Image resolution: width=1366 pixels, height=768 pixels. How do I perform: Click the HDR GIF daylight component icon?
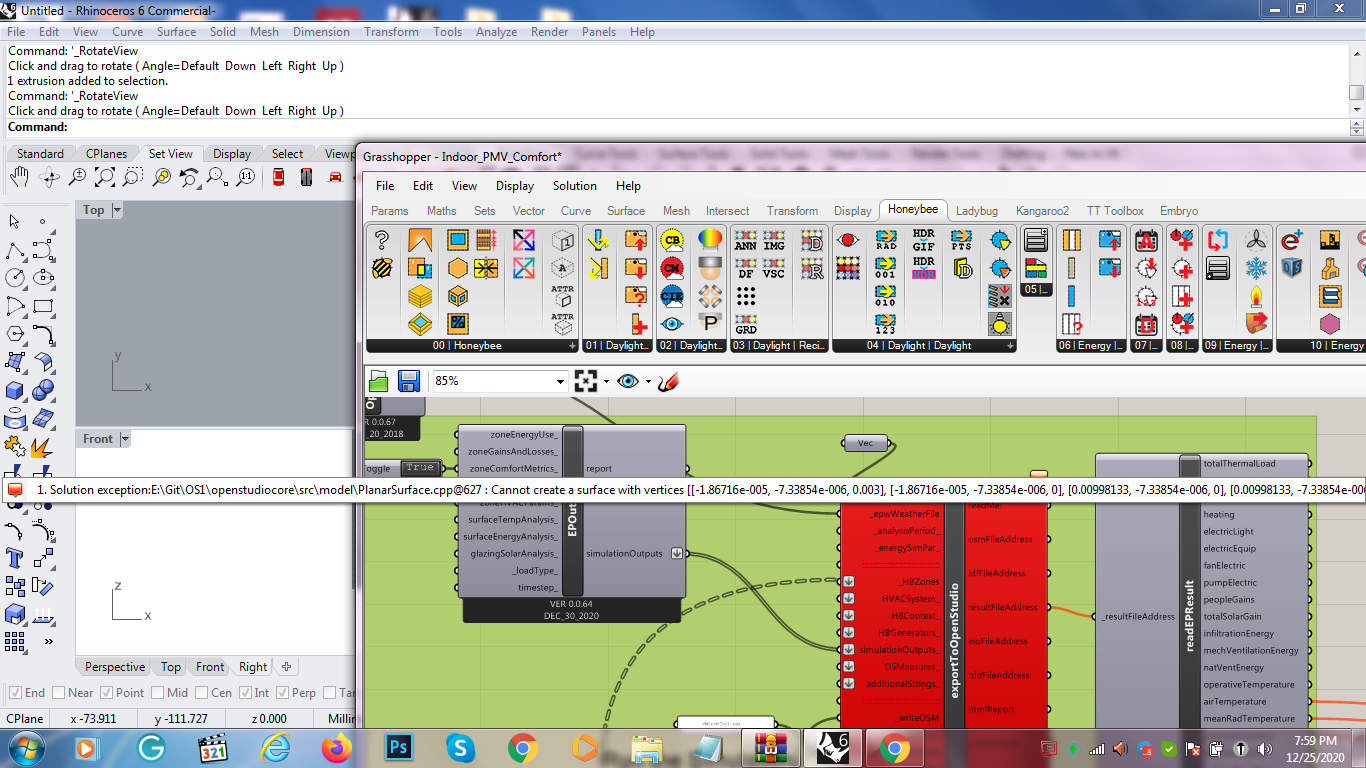point(924,240)
